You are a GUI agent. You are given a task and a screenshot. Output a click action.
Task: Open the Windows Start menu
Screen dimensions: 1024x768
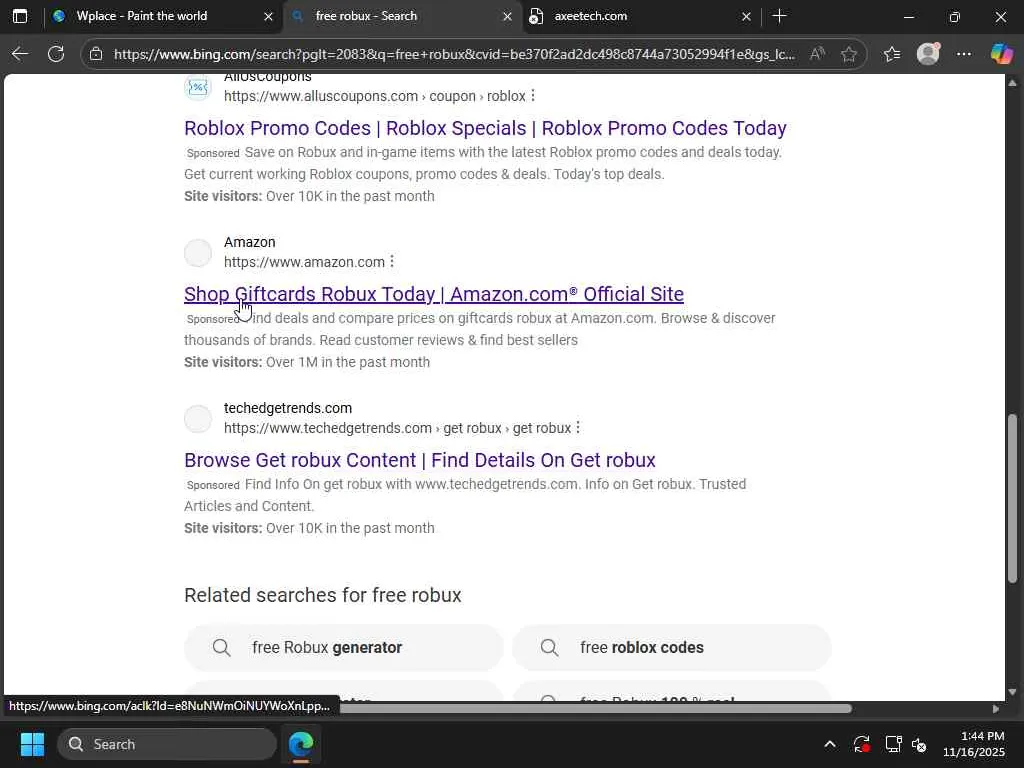point(32,744)
